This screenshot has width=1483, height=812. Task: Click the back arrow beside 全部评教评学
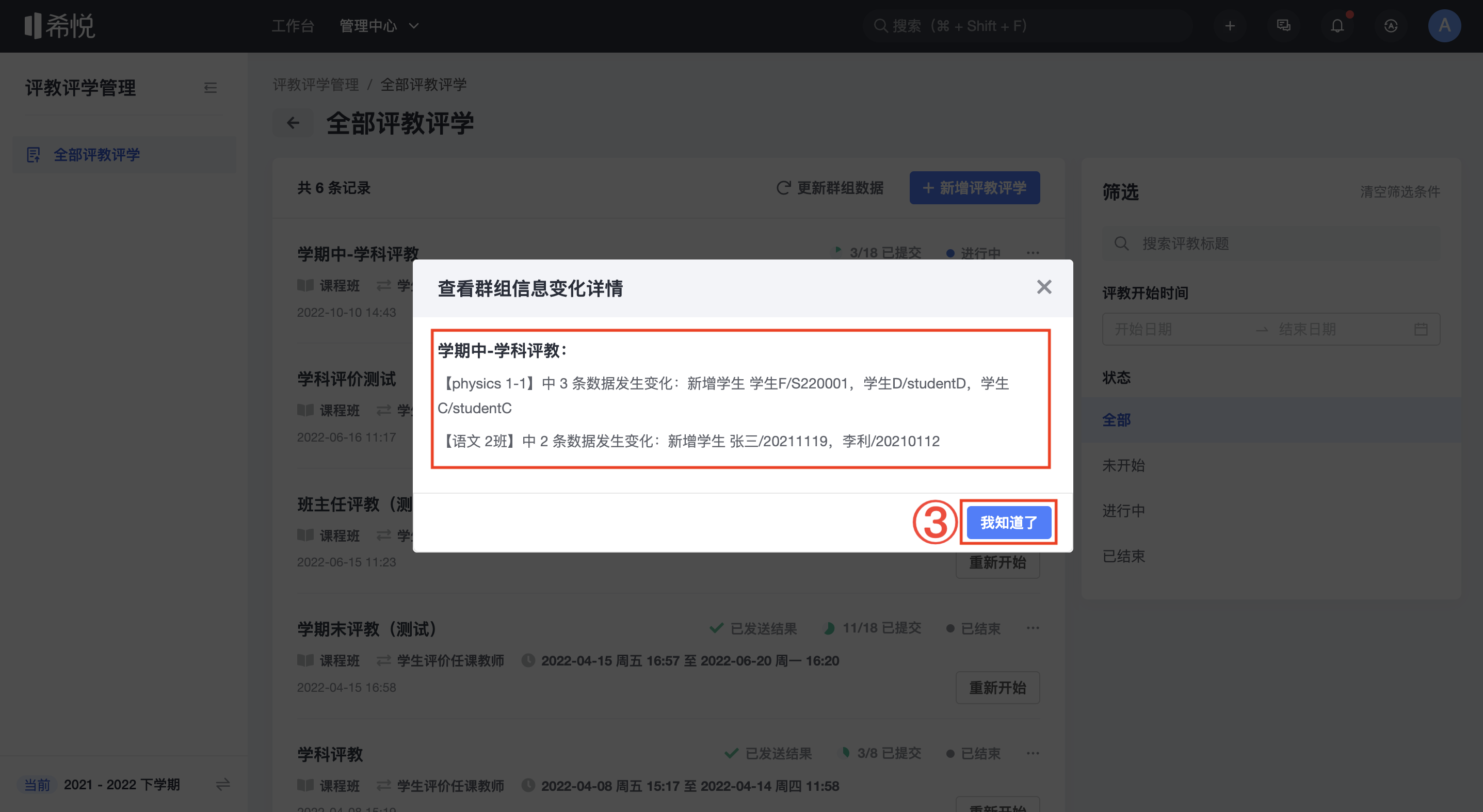tap(293, 123)
